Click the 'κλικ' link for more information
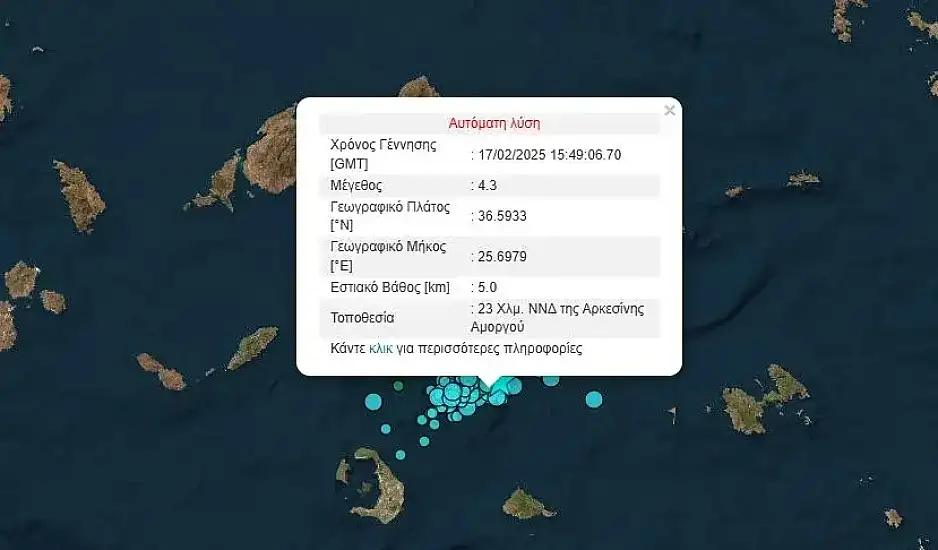Viewport: 938px width, 550px height. pyautogui.click(x=381, y=349)
